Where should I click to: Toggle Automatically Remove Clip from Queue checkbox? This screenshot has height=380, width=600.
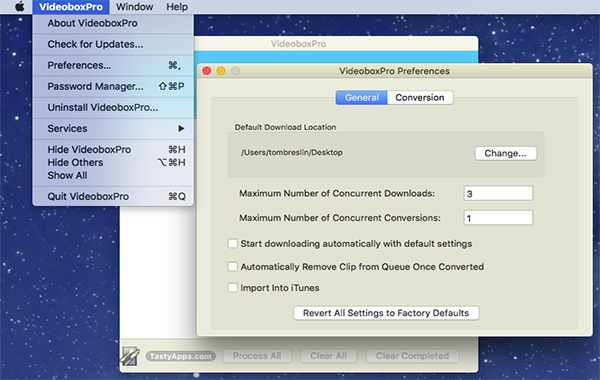point(232,266)
